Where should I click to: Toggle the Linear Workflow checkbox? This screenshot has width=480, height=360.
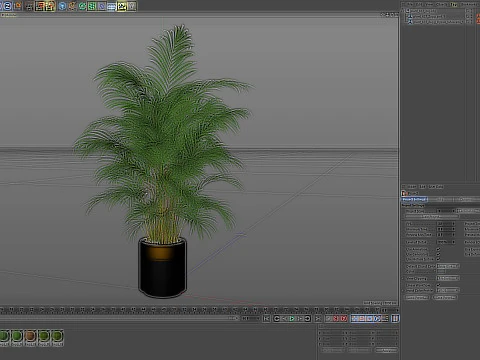pyautogui.click(x=438, y=285)
